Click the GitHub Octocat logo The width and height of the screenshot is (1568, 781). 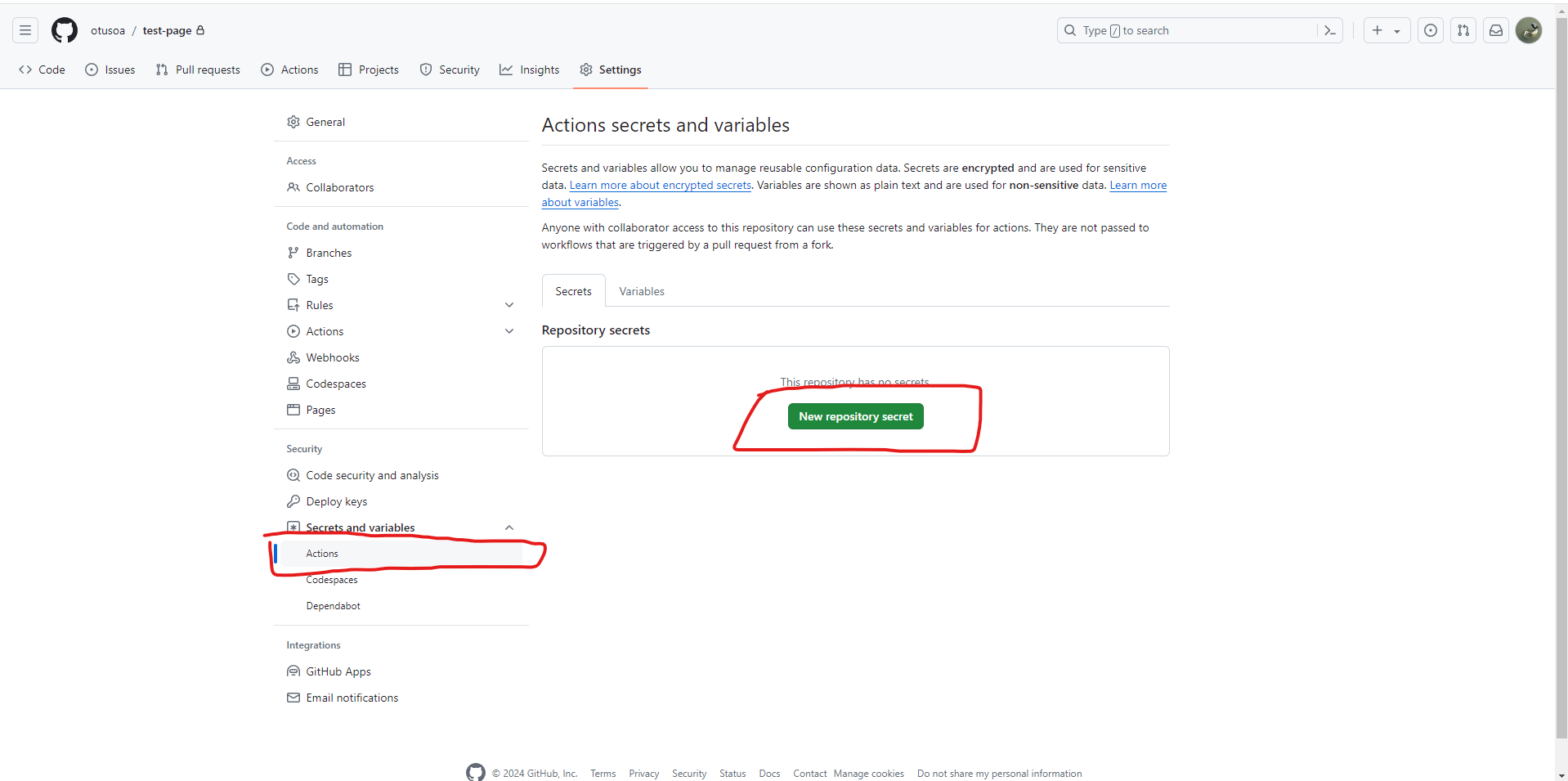(x=65, y=30)
